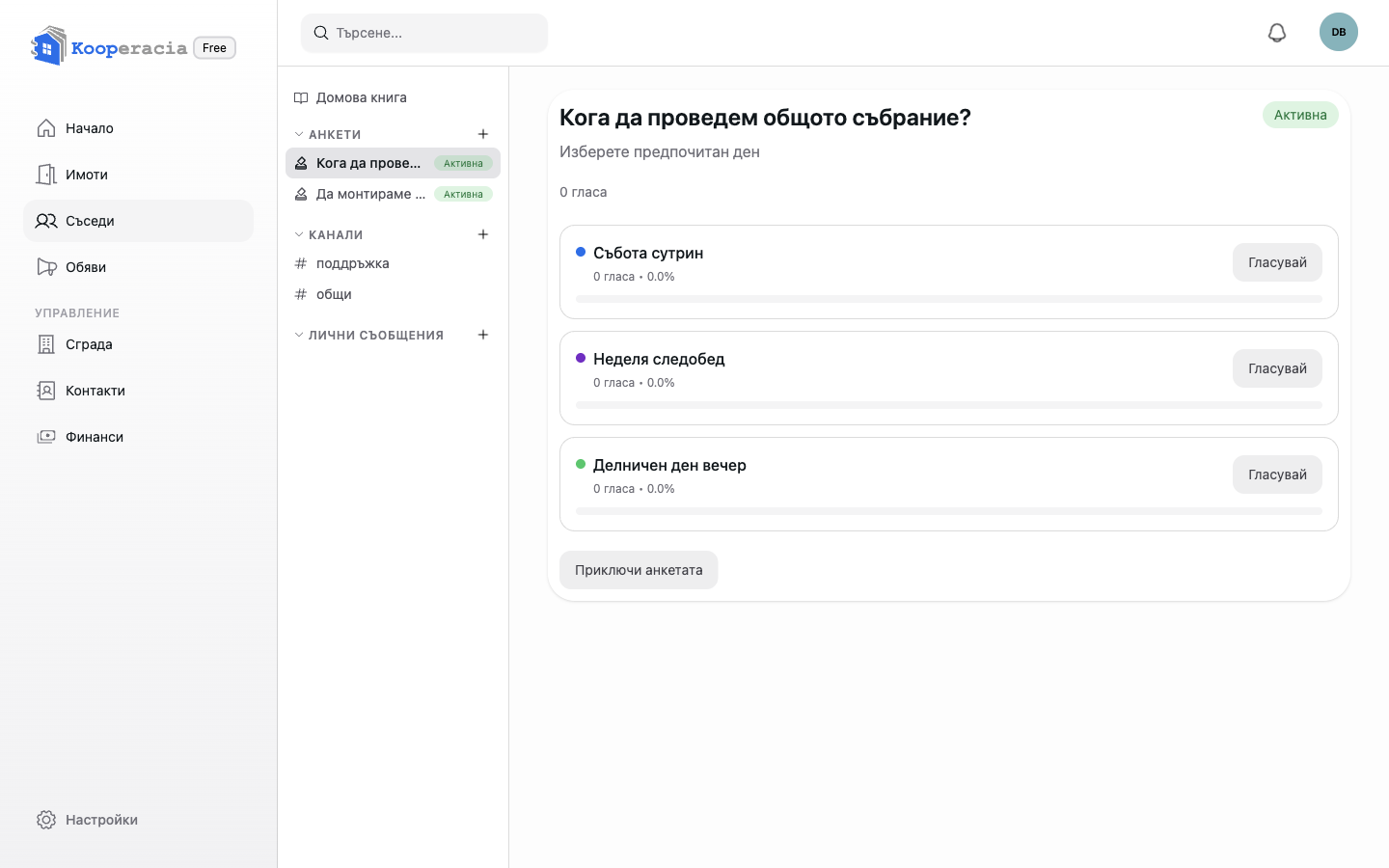This screenshot has width=1389, height=868.
Task: Select the Кога да прове... poll
Action: [393, 163]
